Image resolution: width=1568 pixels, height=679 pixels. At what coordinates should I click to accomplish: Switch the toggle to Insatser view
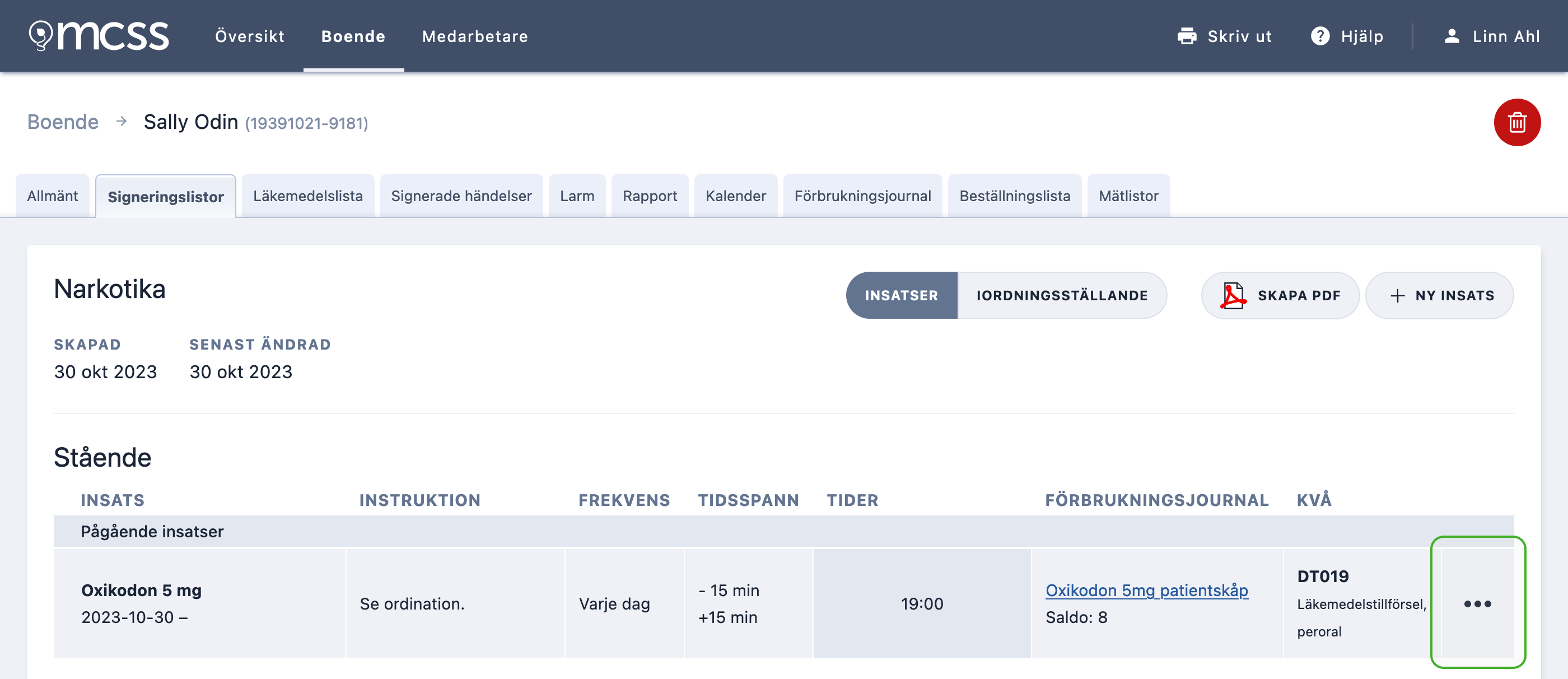click(x=901, y=295)
